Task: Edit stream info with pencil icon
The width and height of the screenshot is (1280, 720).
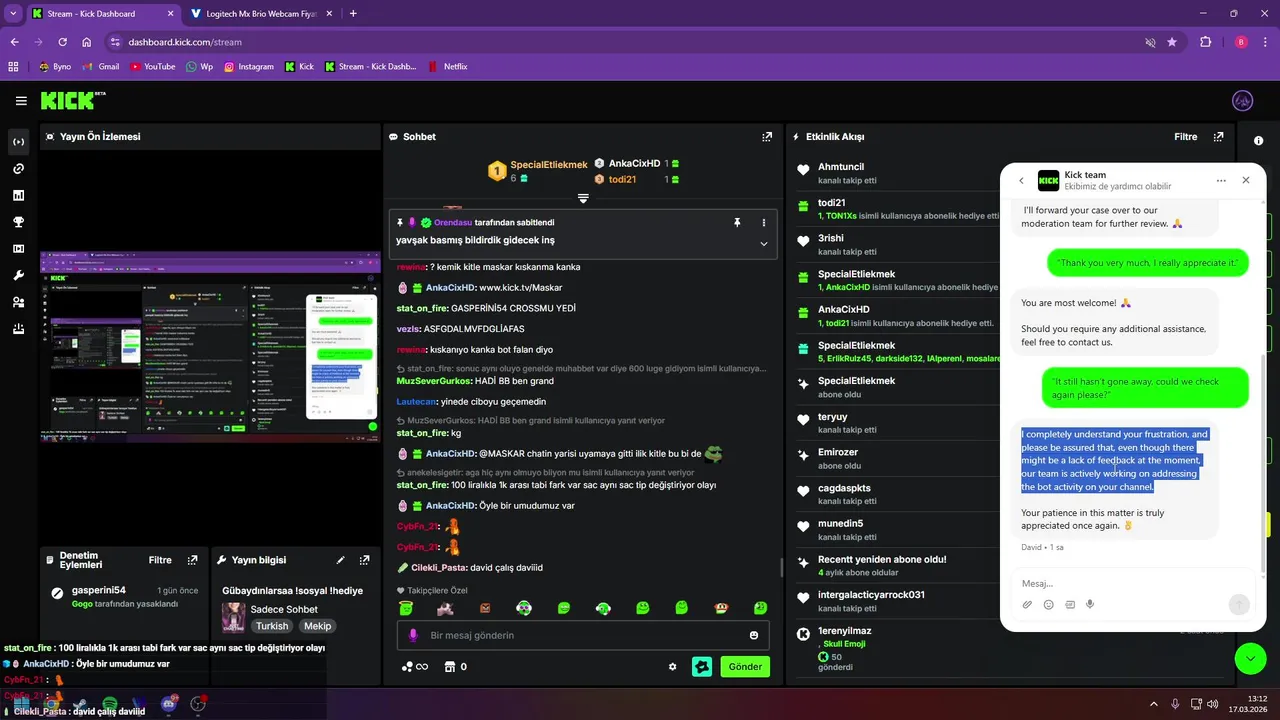Action: (x=341, y=561)
